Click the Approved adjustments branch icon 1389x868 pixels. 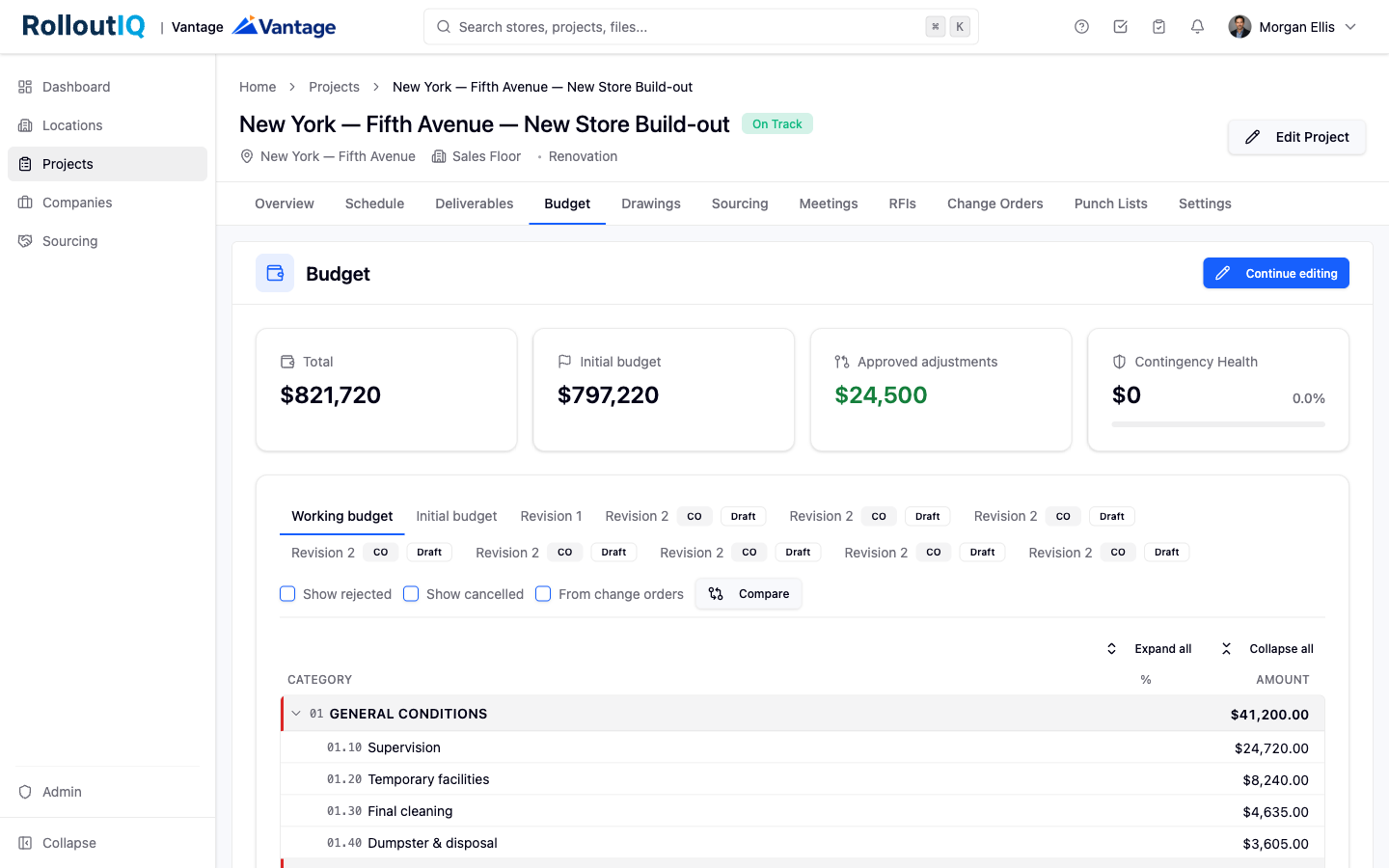(842, 362)
